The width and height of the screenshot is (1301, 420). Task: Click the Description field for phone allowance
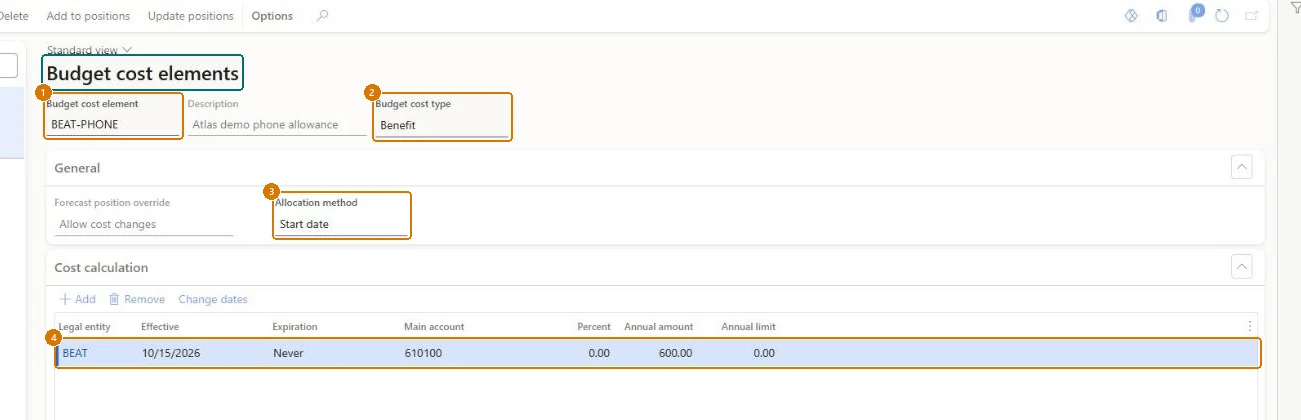(x=277, y=125)
